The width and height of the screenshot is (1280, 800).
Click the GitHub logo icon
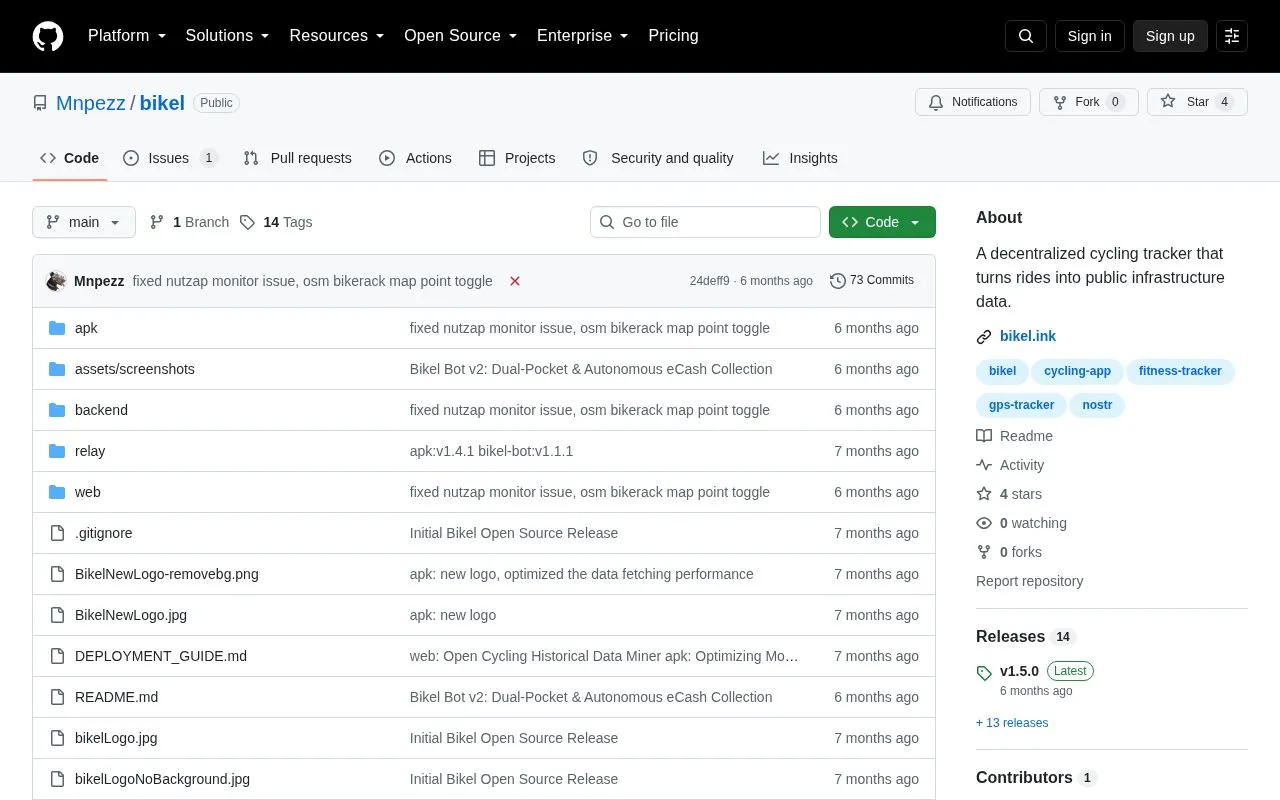[48, 36]
